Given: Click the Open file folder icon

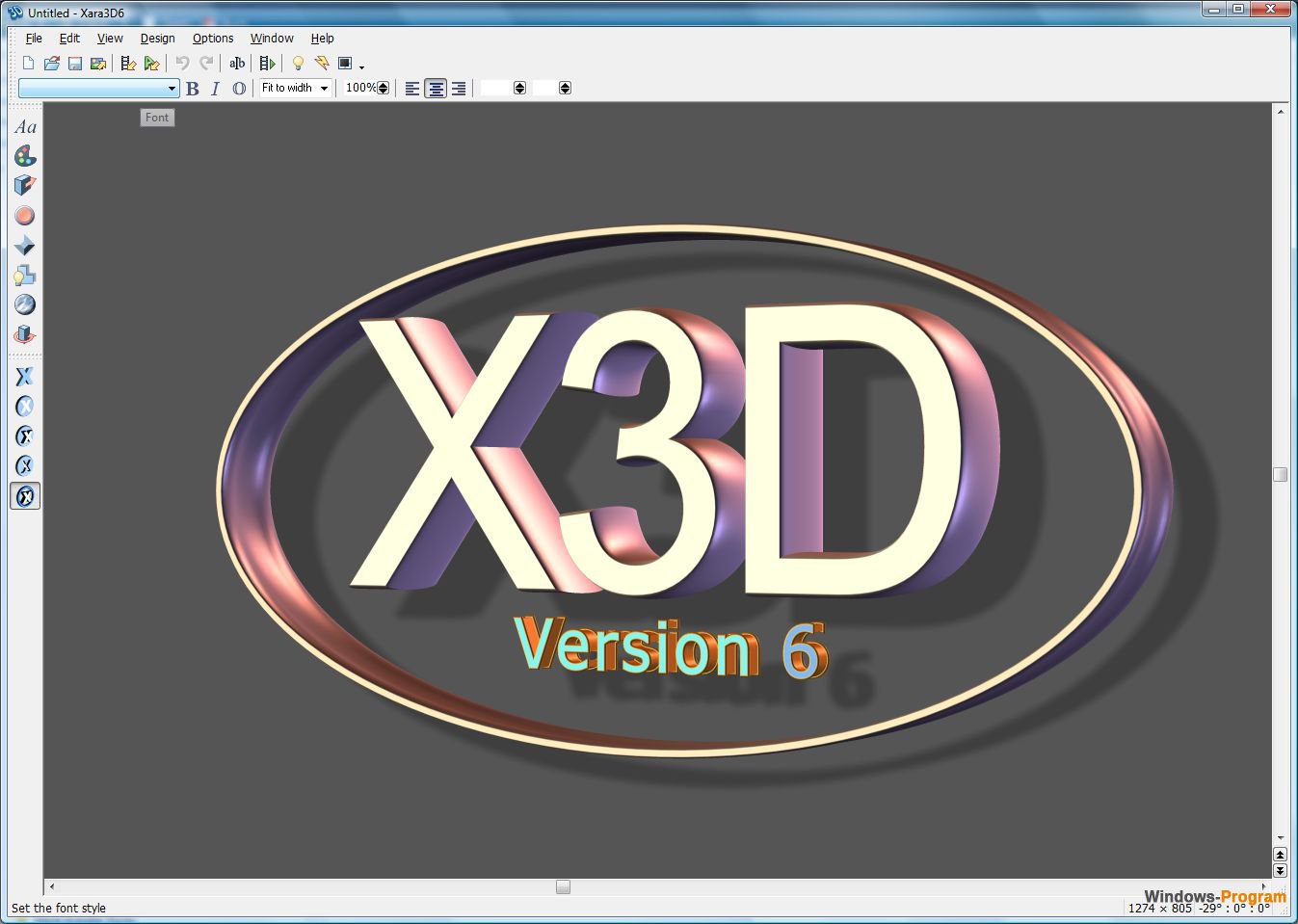Looking at the screenshot, I should click(x=52, y=64).
